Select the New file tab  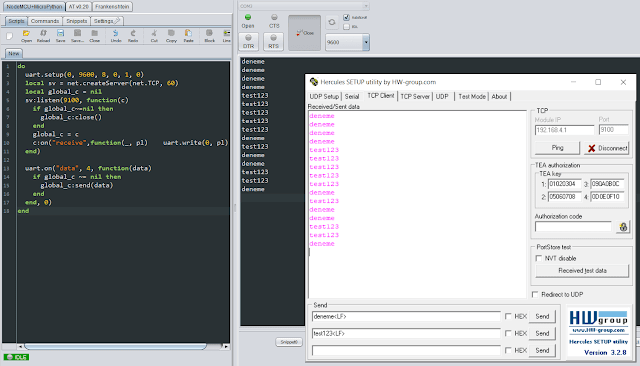tap(14, 53)
